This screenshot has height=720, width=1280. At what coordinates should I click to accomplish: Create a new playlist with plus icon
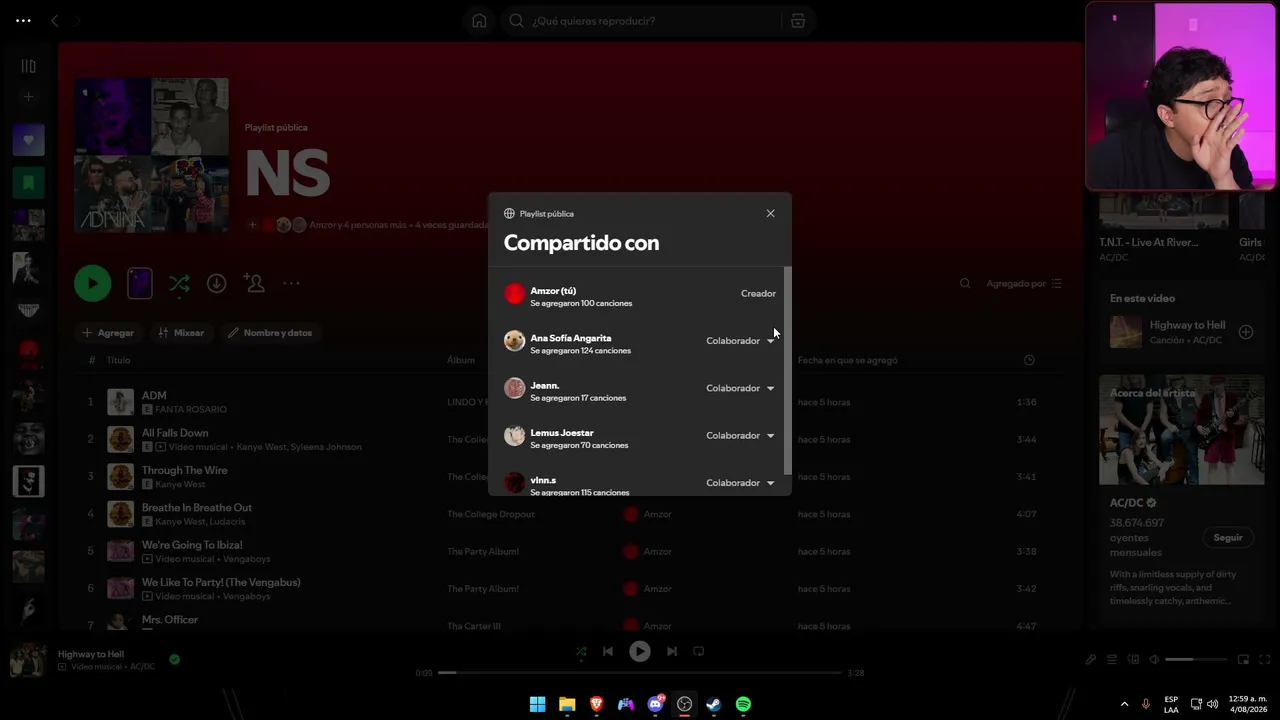tap(28, 97)
